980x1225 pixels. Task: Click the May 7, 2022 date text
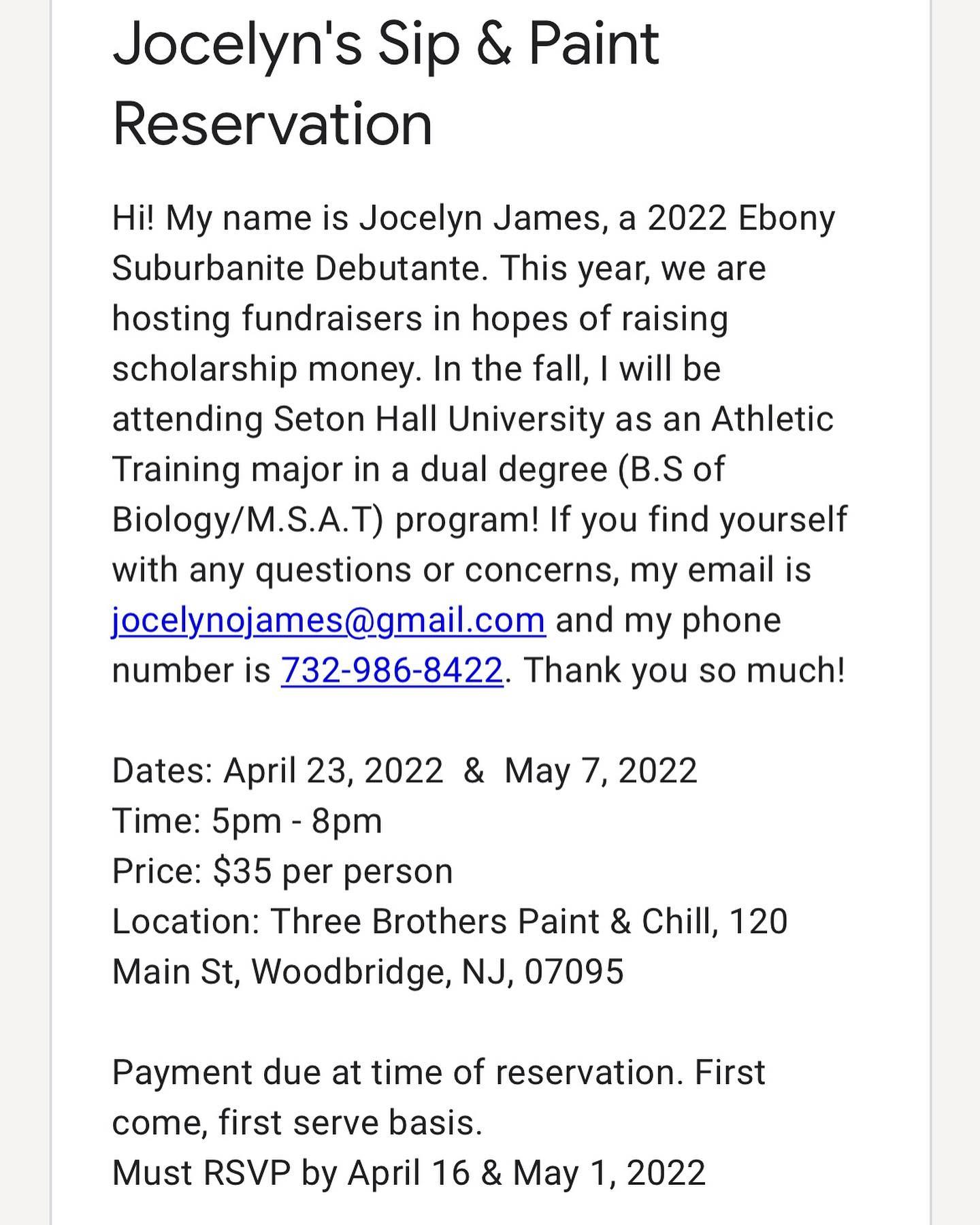click(x=601, y=771)
